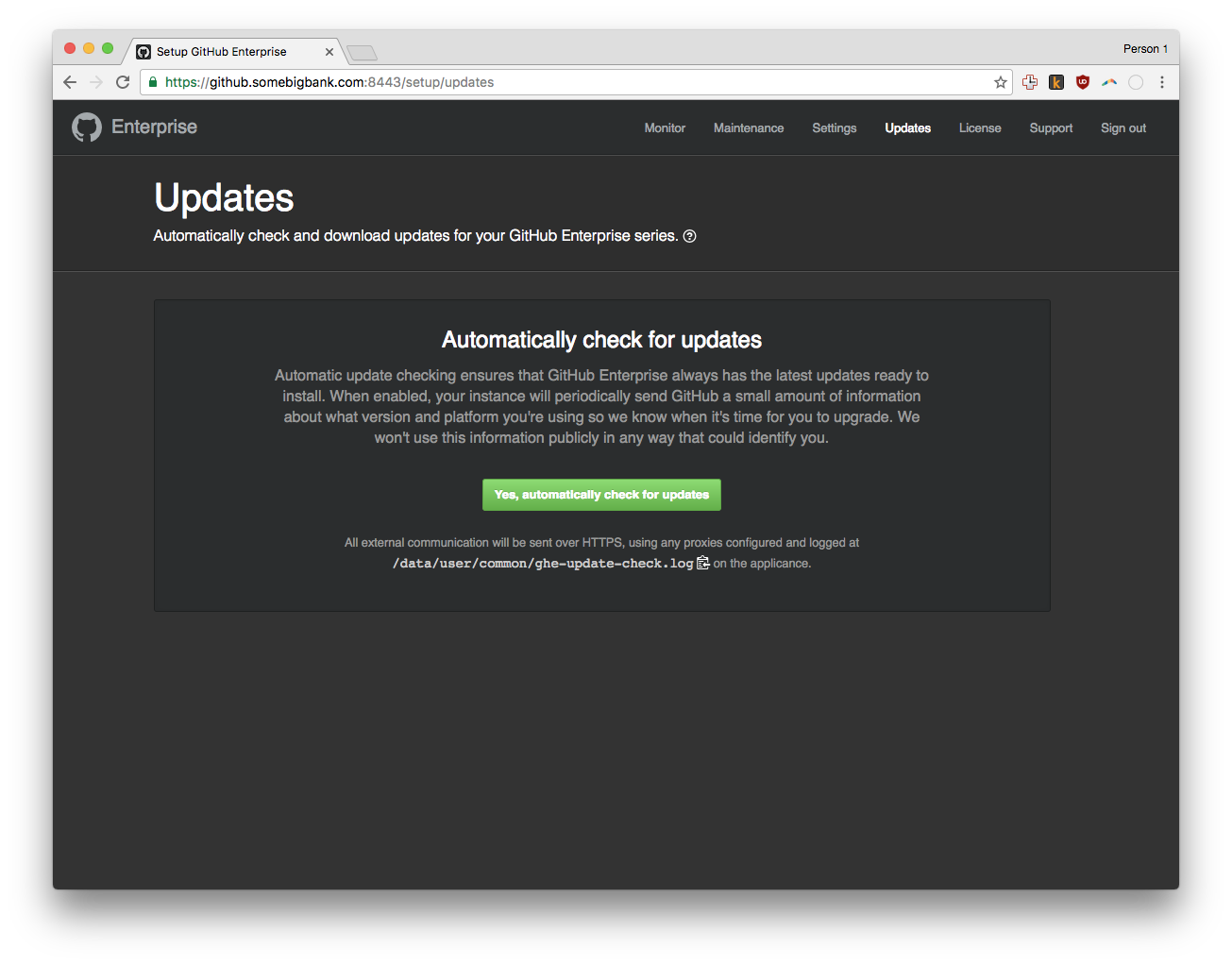Open the License menu item
The image size is (1232, 965).
[x=980, y=127]
